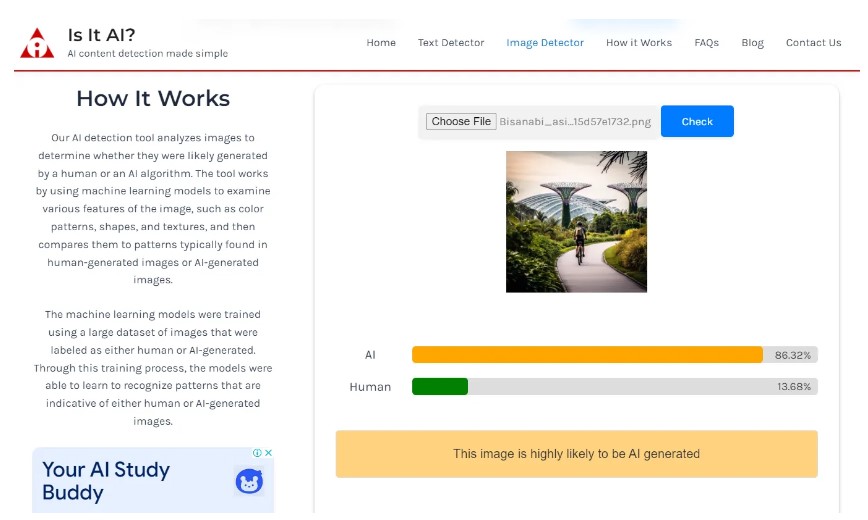The image size is (868, 520).
Task: Open the Text Detector page
Action: pos(451,43)
